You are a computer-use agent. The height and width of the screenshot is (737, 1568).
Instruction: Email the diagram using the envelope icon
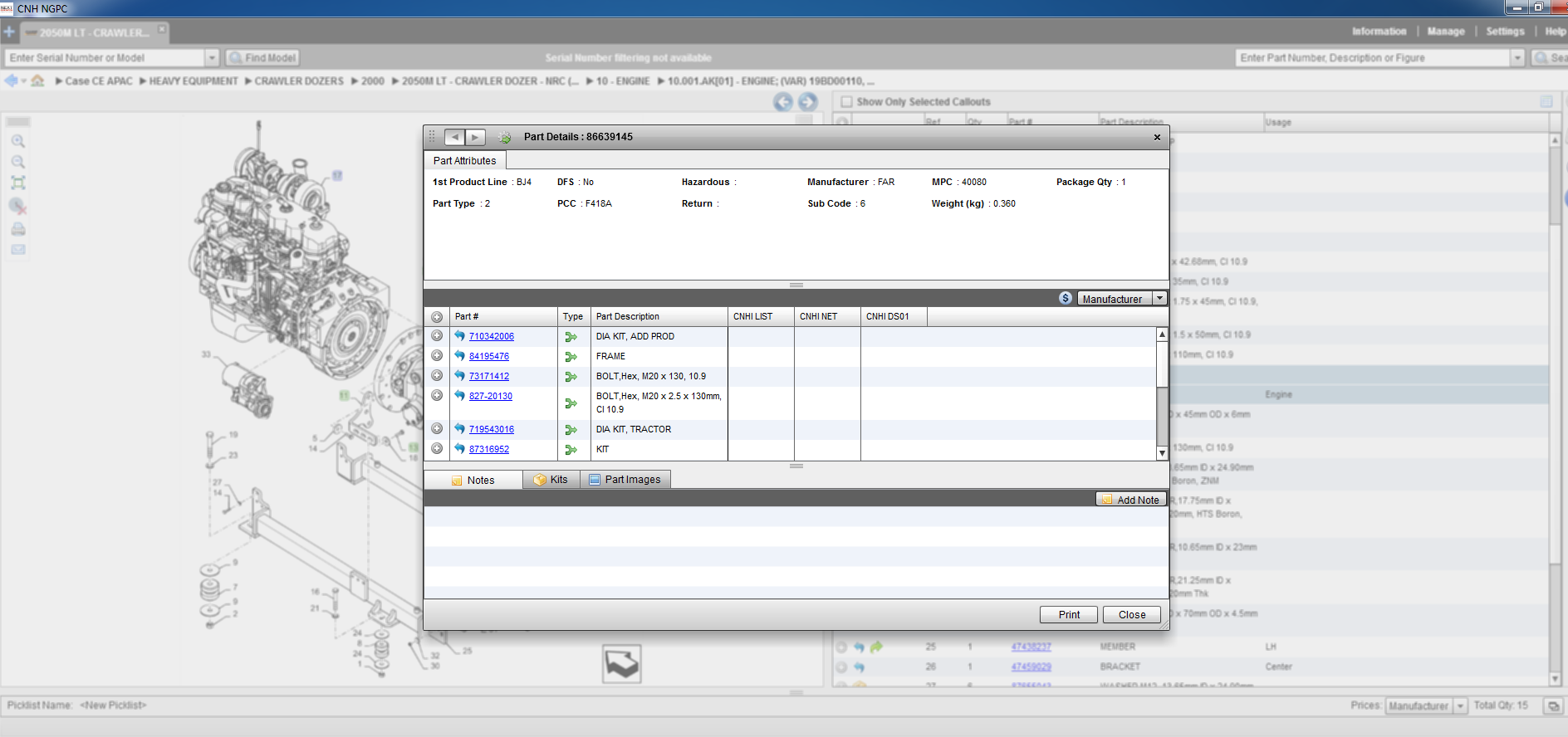click(x=17, y=250)
